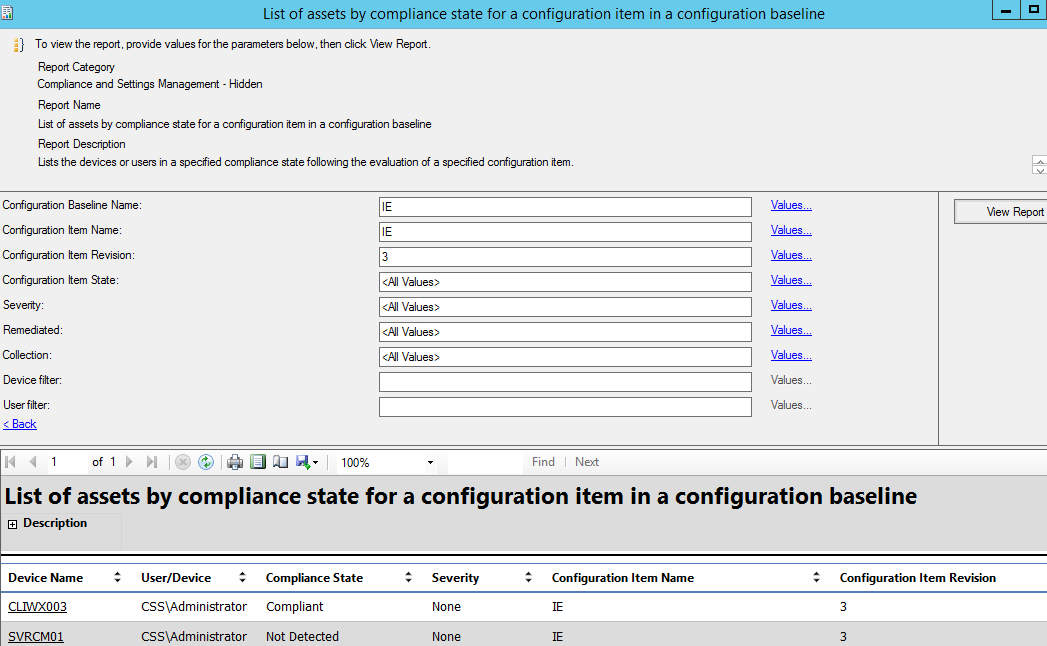The height and width of the screenshot is (646, 1047).
Task: Sort by Severity column
Action: (528, 577)
